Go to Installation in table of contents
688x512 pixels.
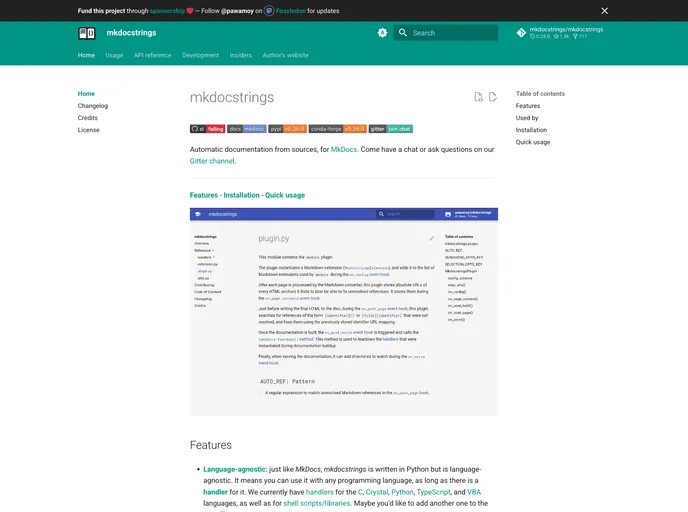point(531,130)
